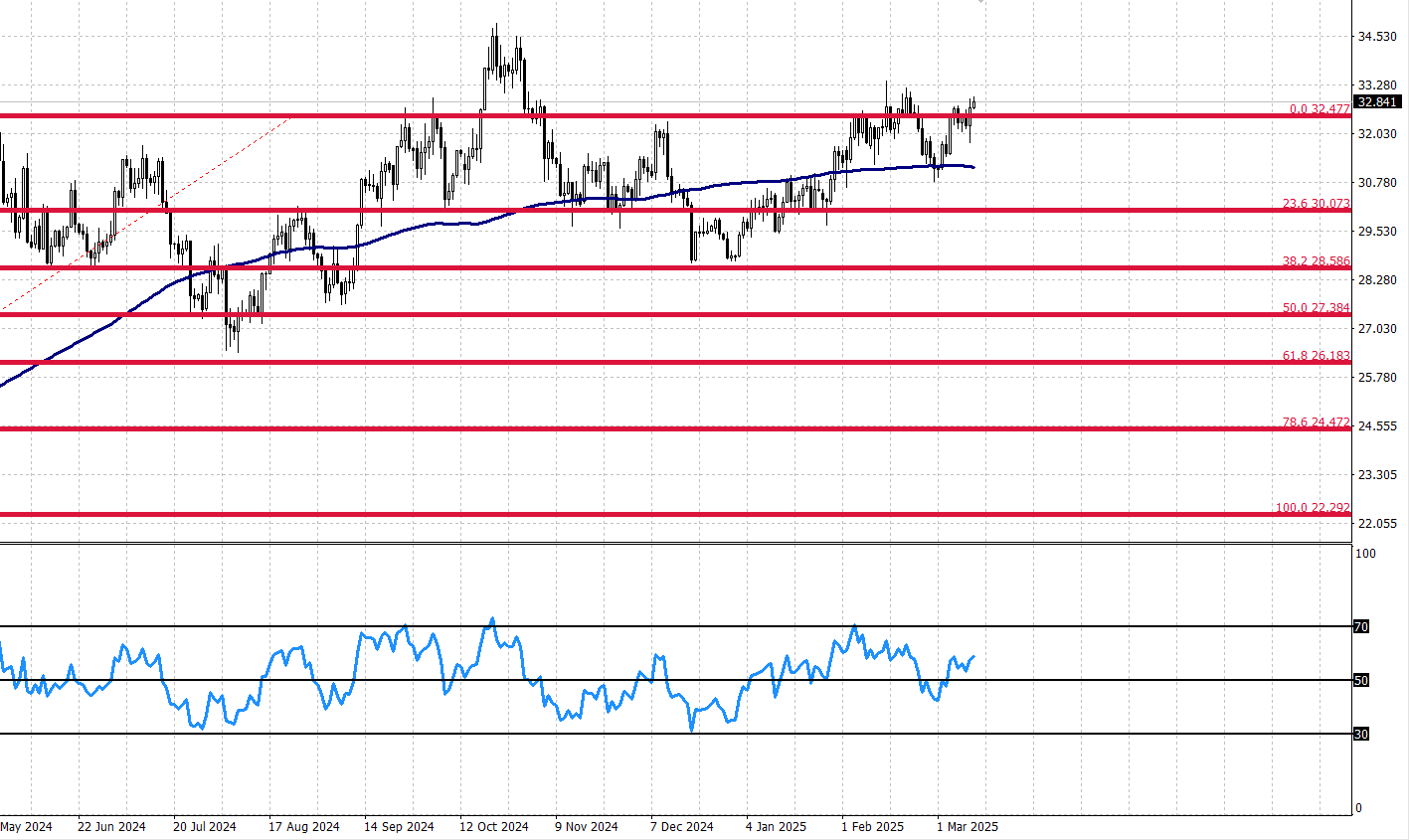
Task: Click the RSI scale value 100
Action: pos(1365,554)
